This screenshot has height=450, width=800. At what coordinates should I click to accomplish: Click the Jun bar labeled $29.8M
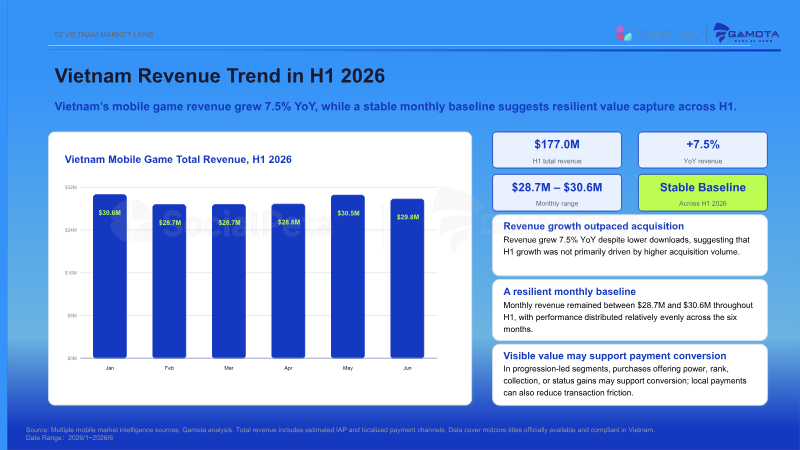coord(407,279)
